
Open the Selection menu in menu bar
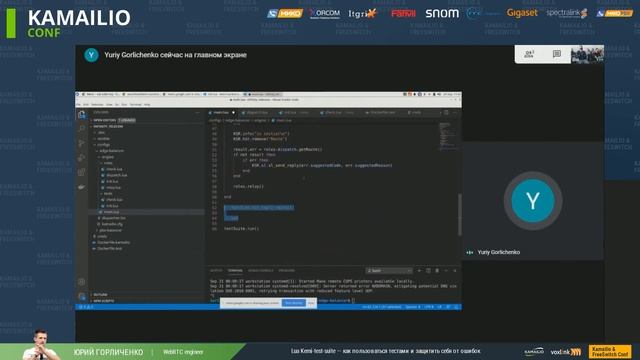98,105
